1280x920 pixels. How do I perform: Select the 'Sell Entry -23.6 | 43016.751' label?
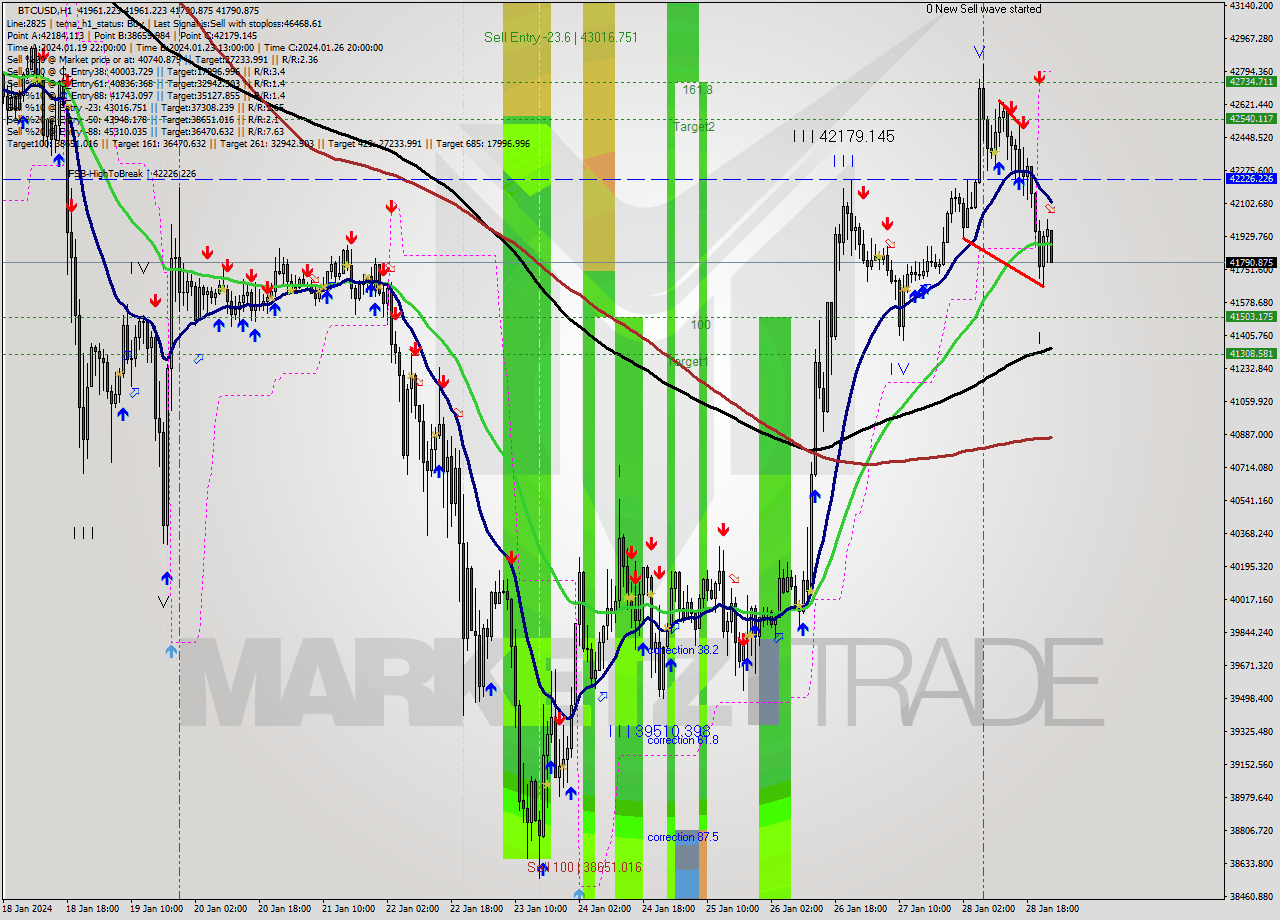[x=560, y=37]
